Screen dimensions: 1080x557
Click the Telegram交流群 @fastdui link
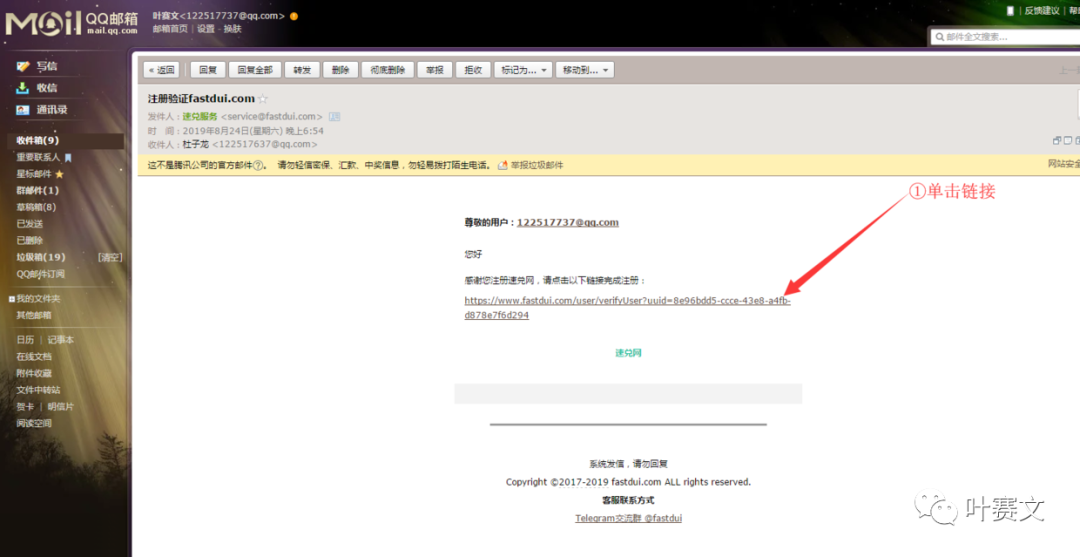pos(628,518)
